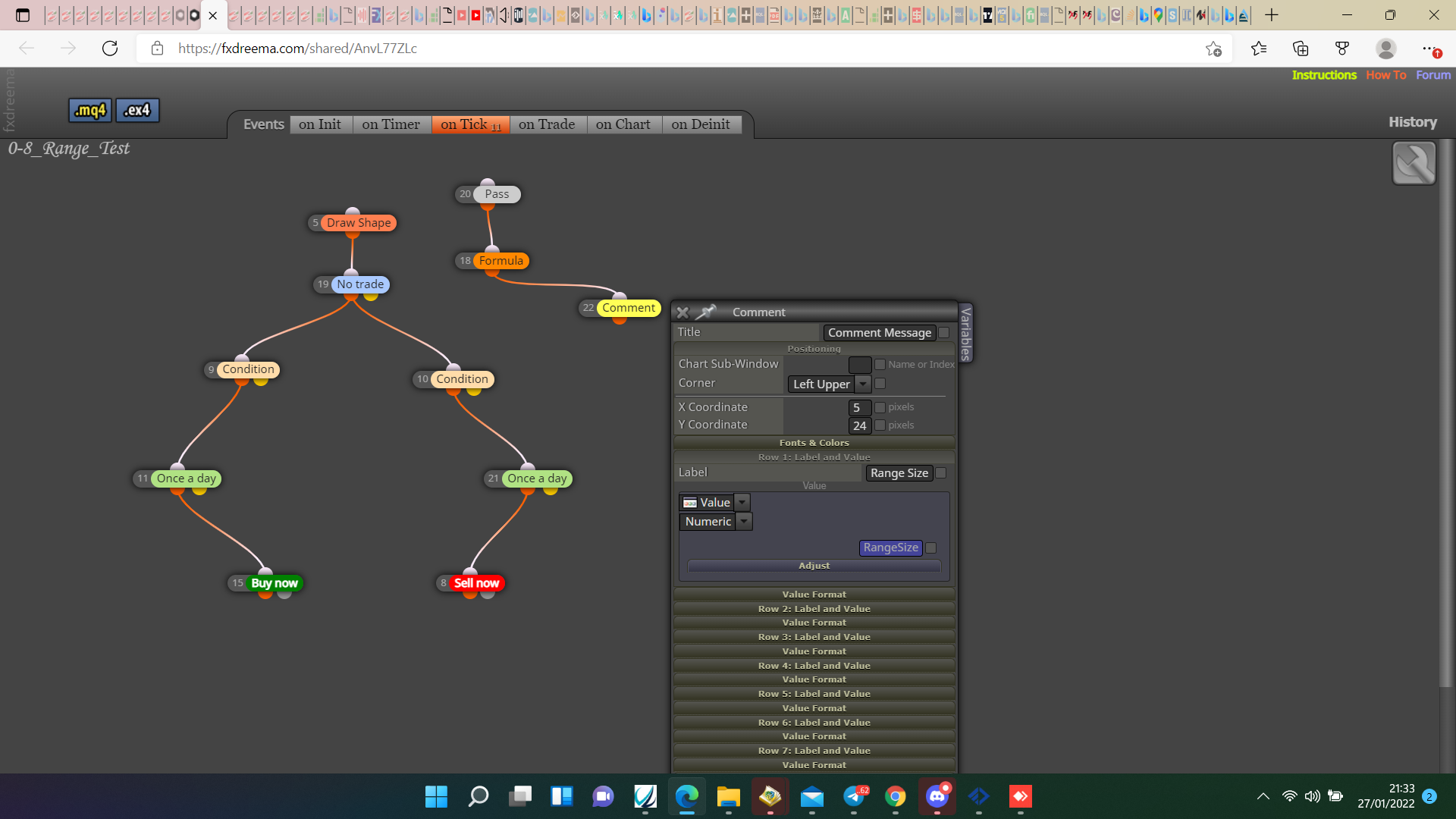Open the History panel

[1413, 122]
